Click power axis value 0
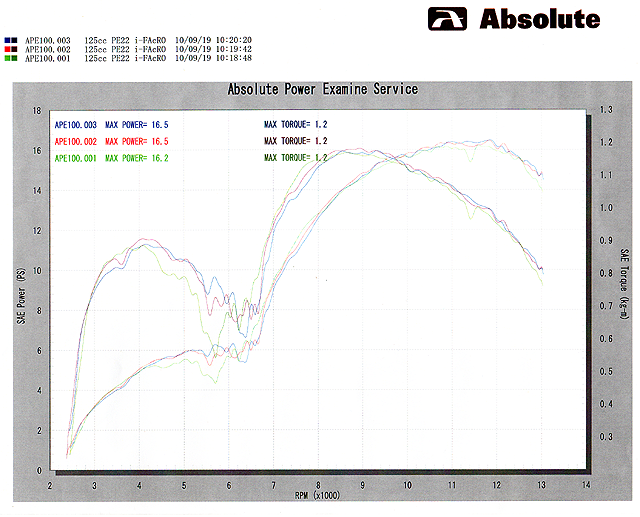 (40, 471)
